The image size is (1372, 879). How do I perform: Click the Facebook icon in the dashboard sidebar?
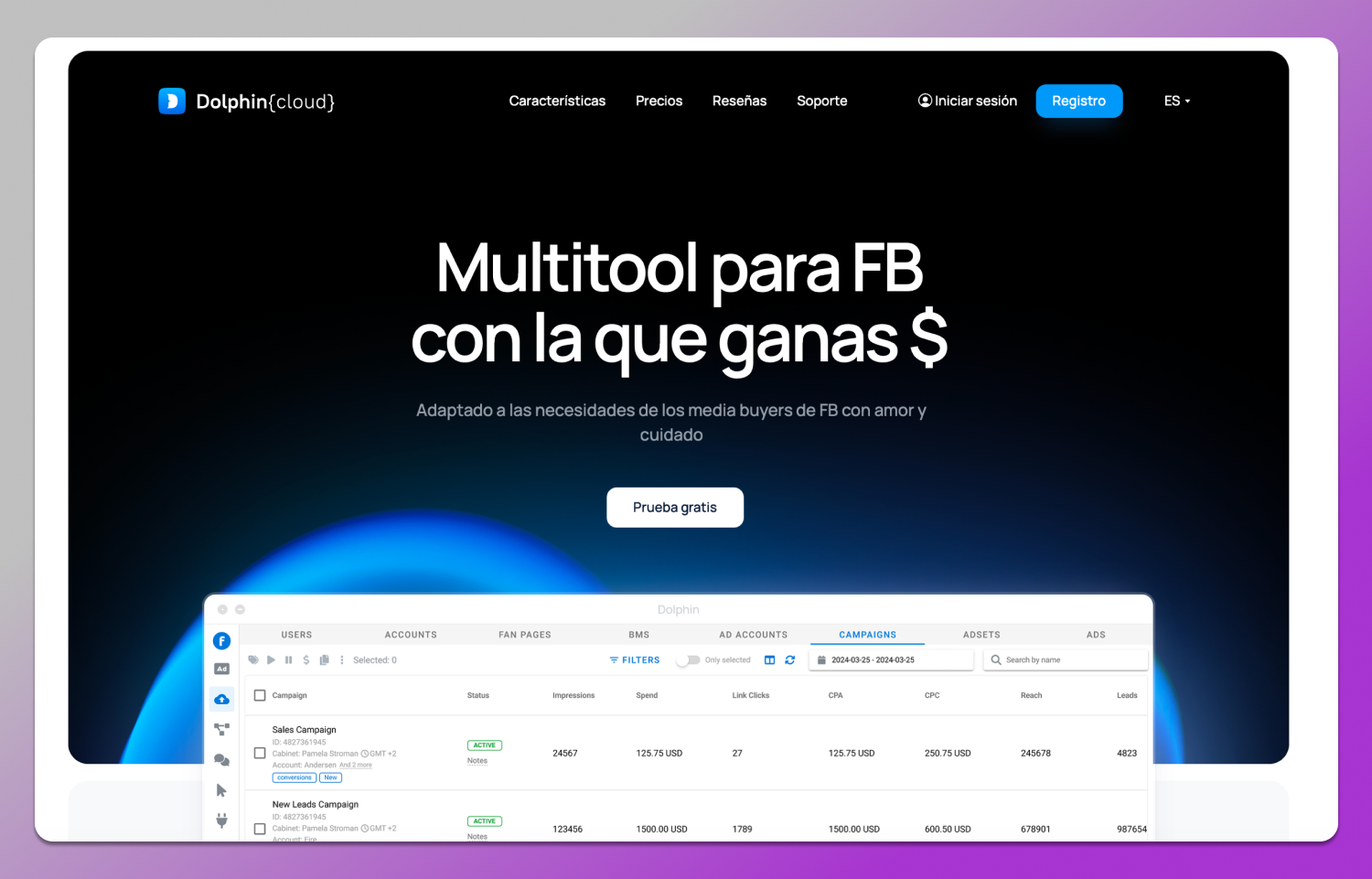point(221,641)
